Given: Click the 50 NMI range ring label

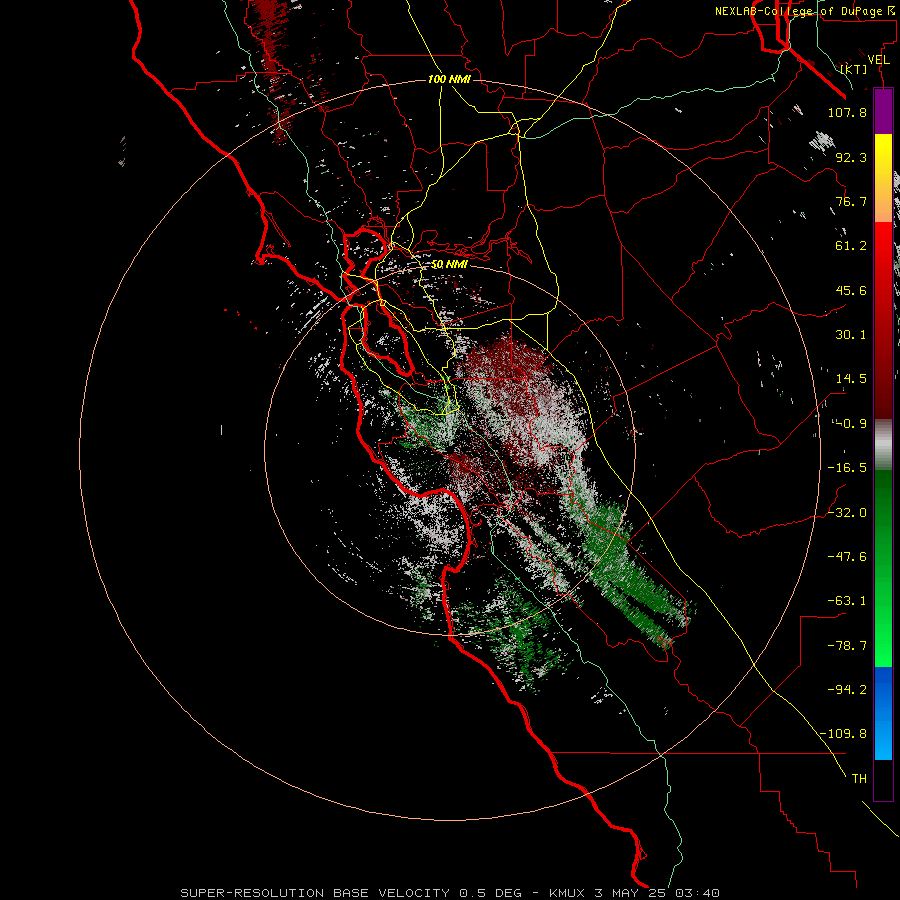Looking at the screenshot, I should 449,265.
